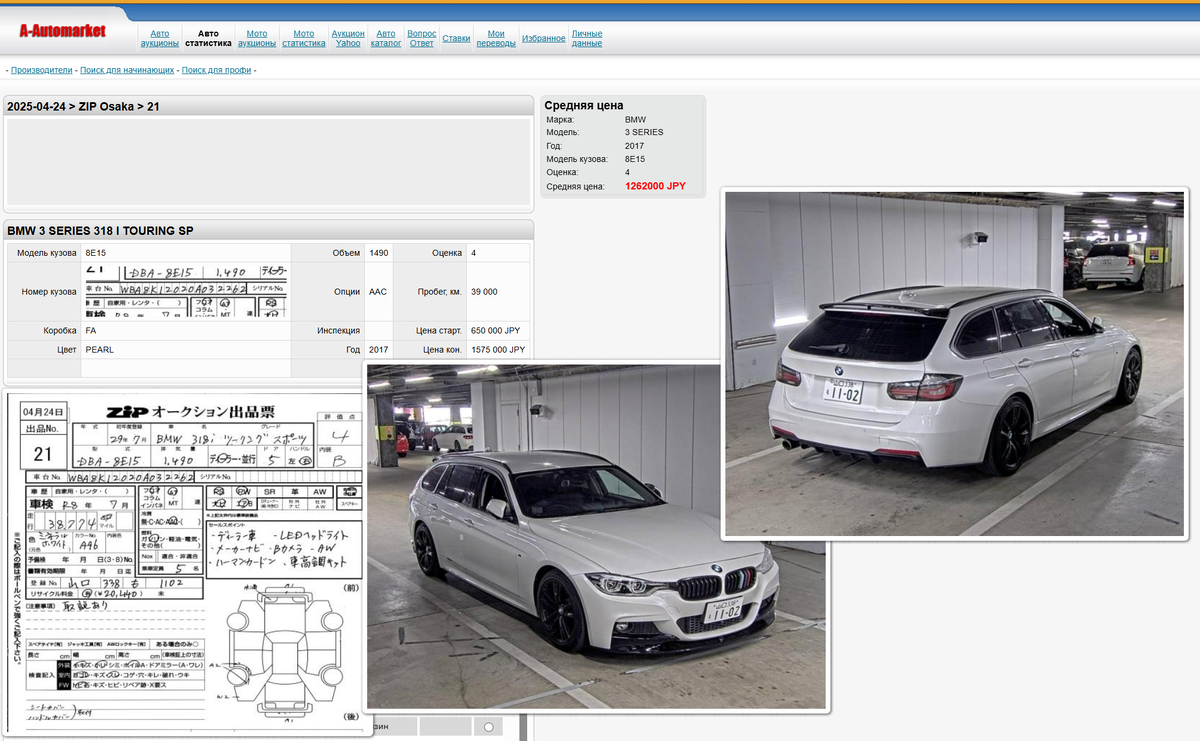Enlarge the rear view BMW photo
This screenshot has width=1200, height=741.
tap(954, 364)
